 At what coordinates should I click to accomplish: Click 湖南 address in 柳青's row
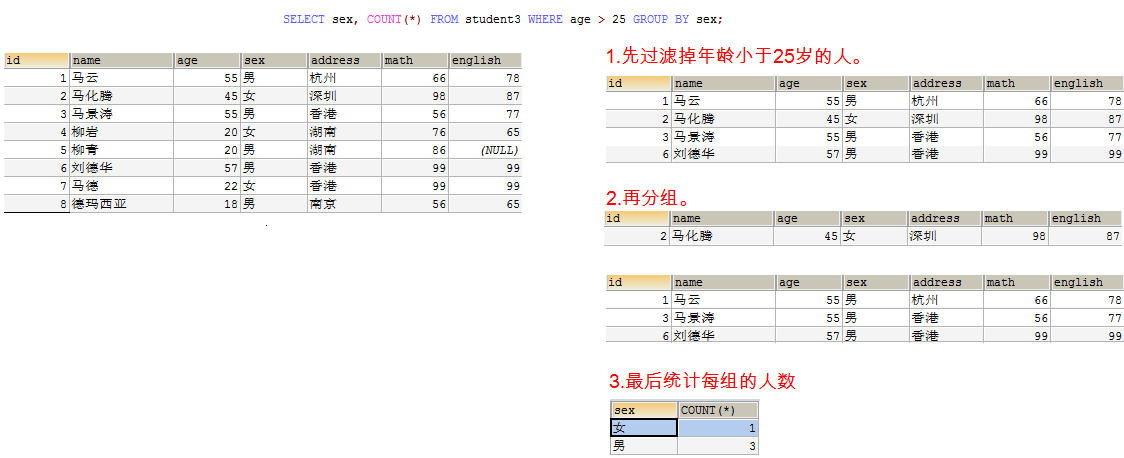click(x=345, y=150)
